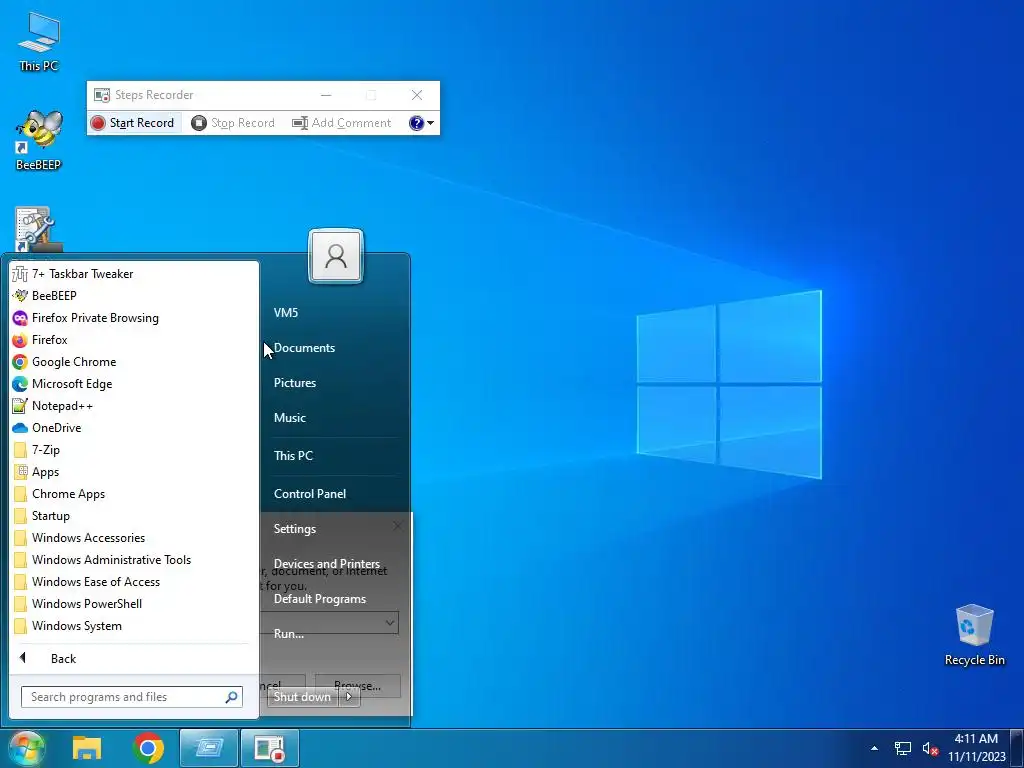Open Documents from the Start menu
Viewport: 1024px width, 768px height.
(x=304, y=348)
